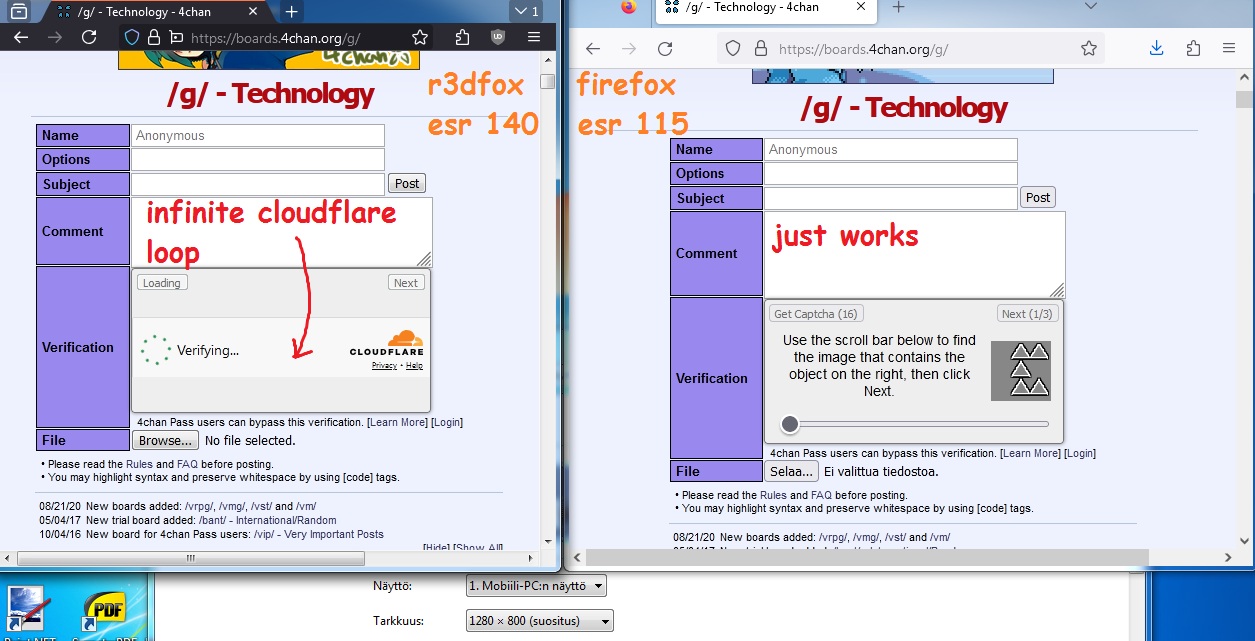Expand the Näyttö display dropdown
The image size is (1255, 641).
pos(536,585)
